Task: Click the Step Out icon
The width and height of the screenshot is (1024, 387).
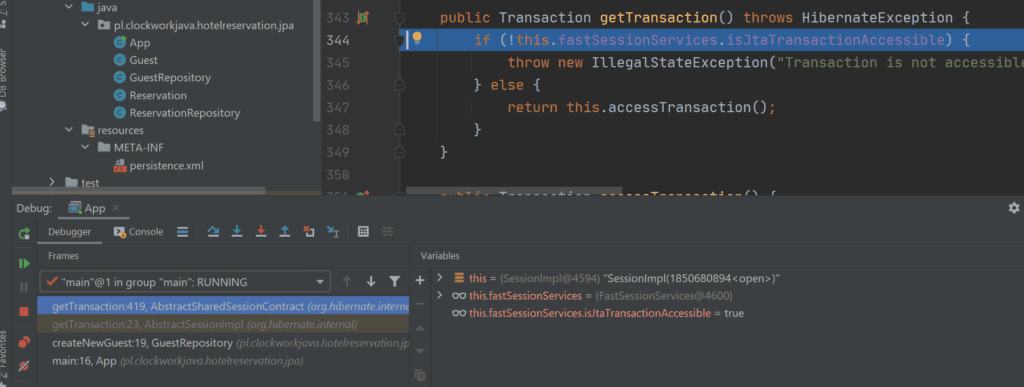Action: [x=285, y=232]
